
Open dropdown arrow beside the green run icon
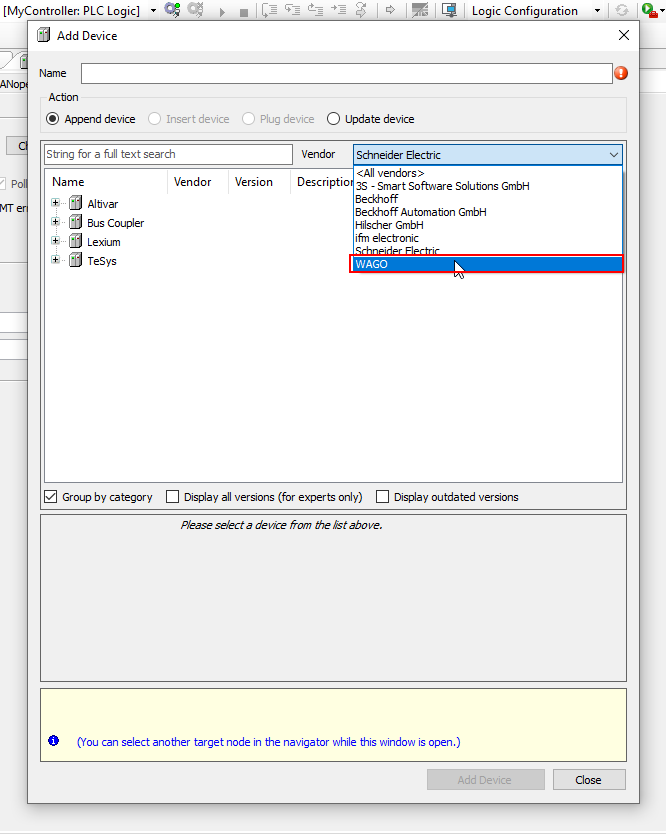(x=662, y=10)
